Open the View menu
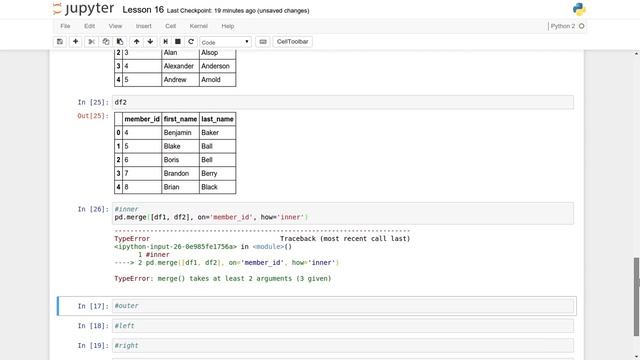This screenshot has height=360, width=640. click(115, 26)
